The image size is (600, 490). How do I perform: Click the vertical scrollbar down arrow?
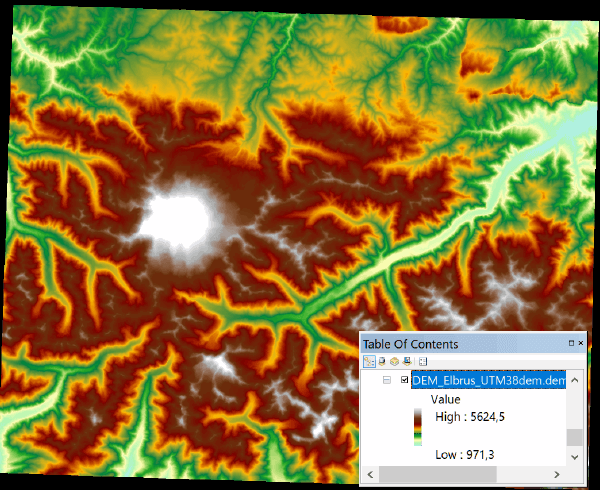click(x=573, y=455)
